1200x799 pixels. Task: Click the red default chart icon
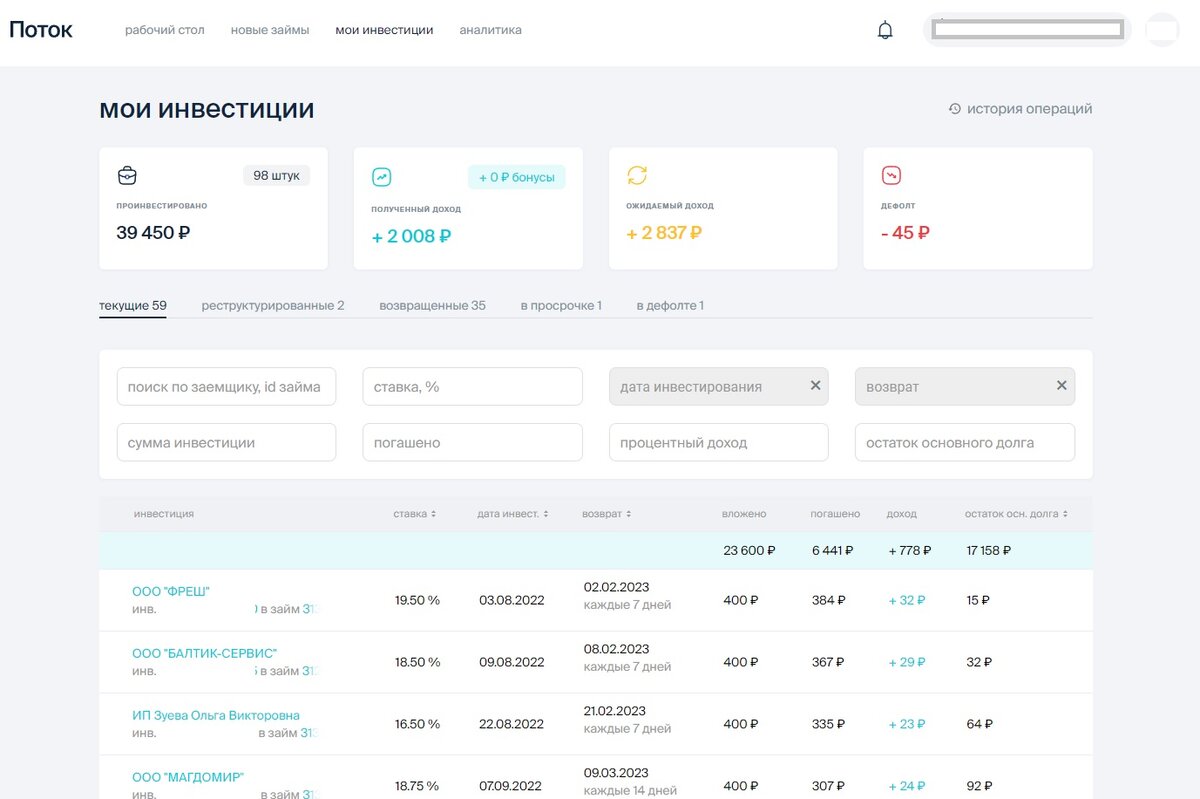891,176
